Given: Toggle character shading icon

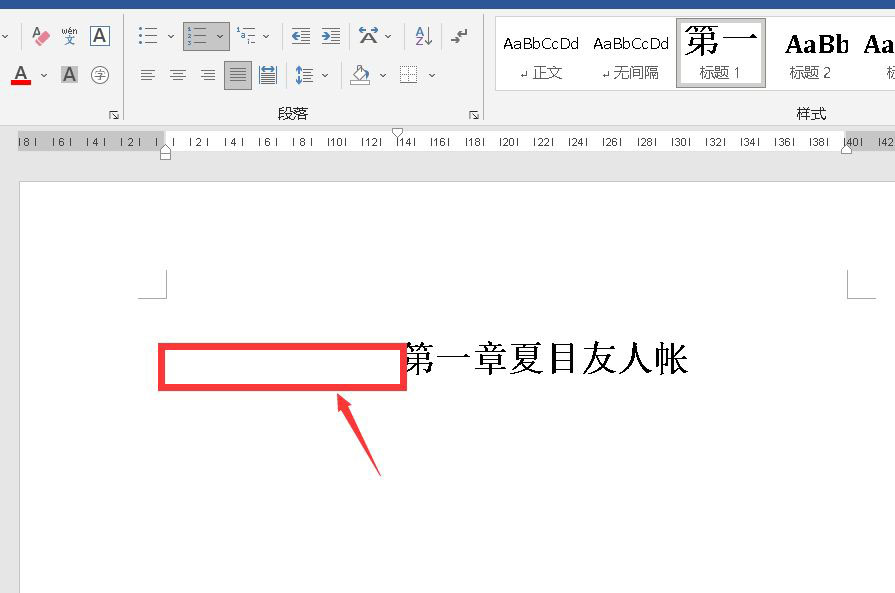Looking at the screenshot, I should (x=70, y=75).
